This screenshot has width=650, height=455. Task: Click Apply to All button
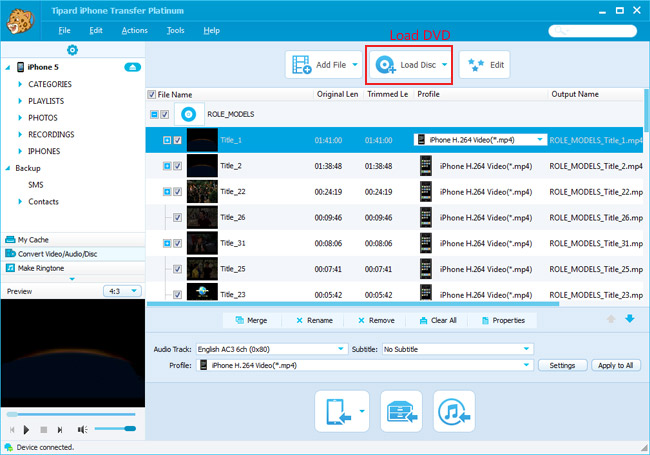tap(616, 365)
